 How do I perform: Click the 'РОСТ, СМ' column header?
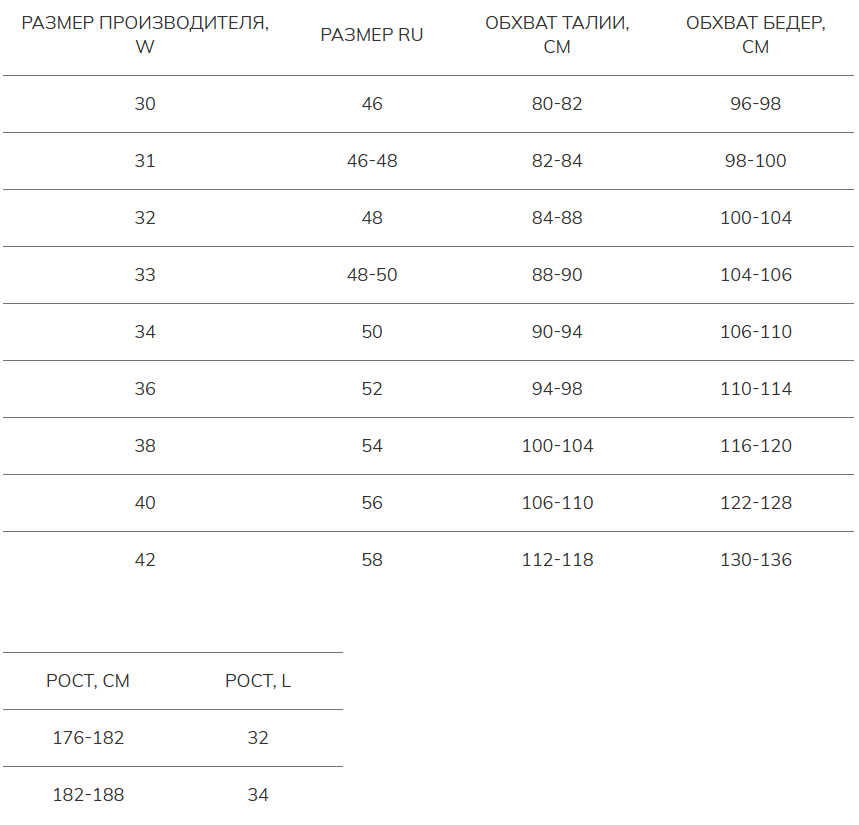click(x=88, y=681)
